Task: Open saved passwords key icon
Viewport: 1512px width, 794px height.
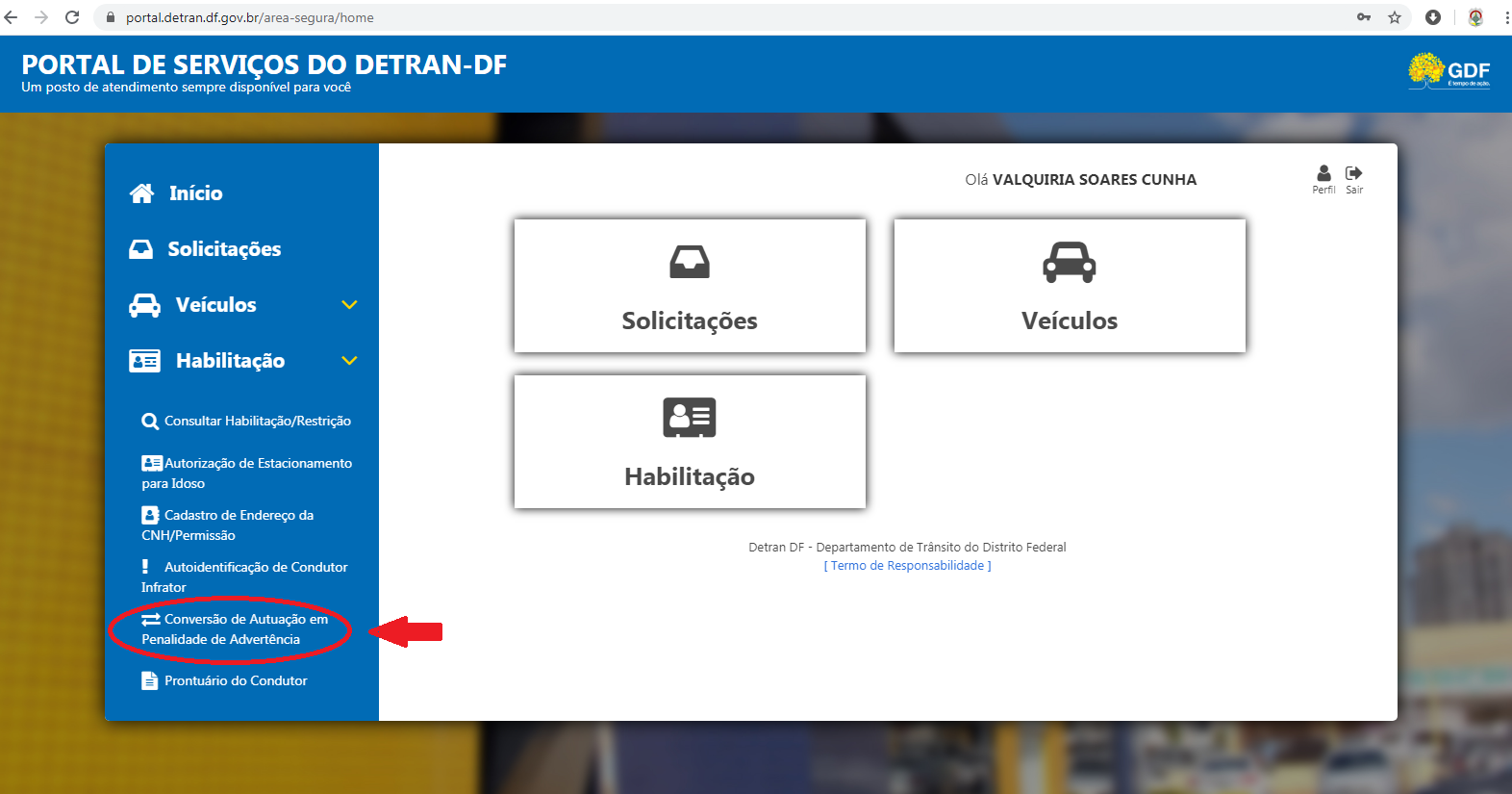Action: [x=1363, y=17]
